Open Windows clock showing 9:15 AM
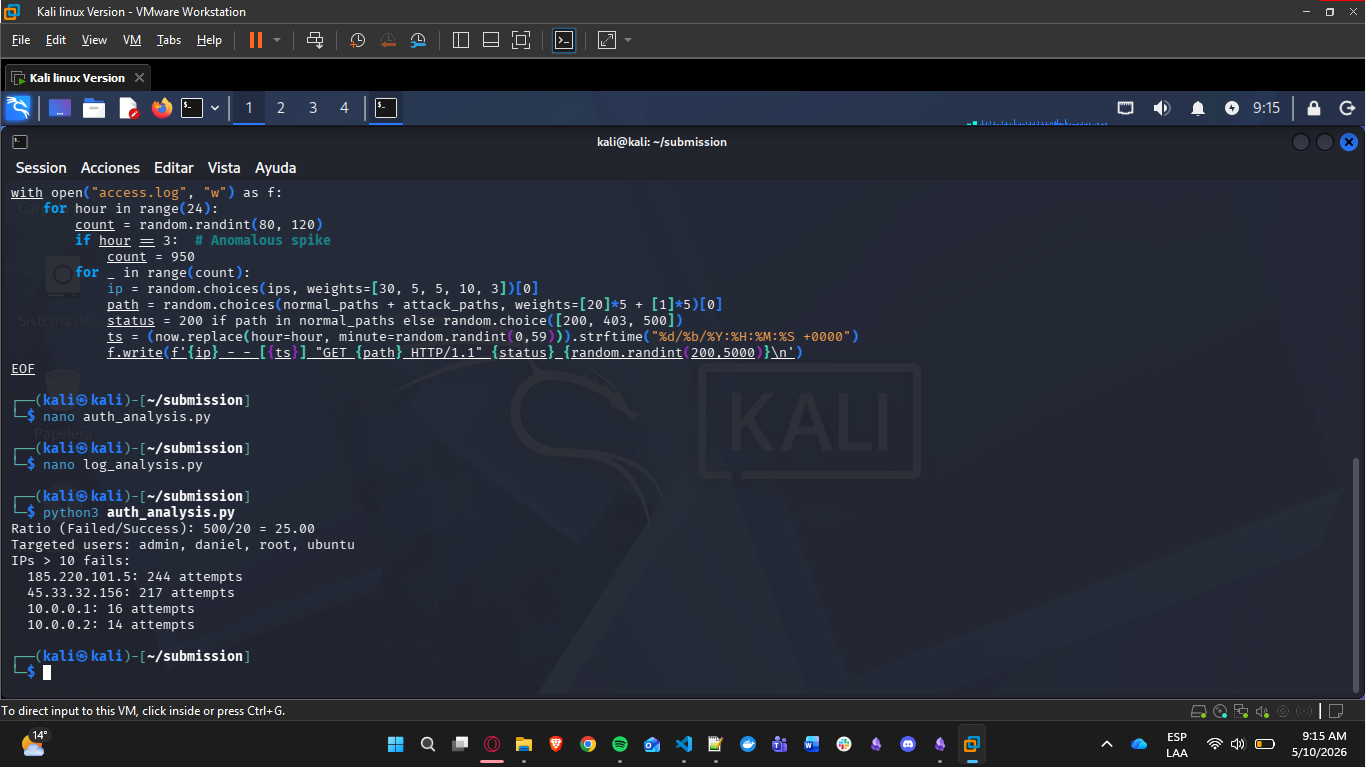The width and height of the screenshot is (1366, 768). 1323,744
